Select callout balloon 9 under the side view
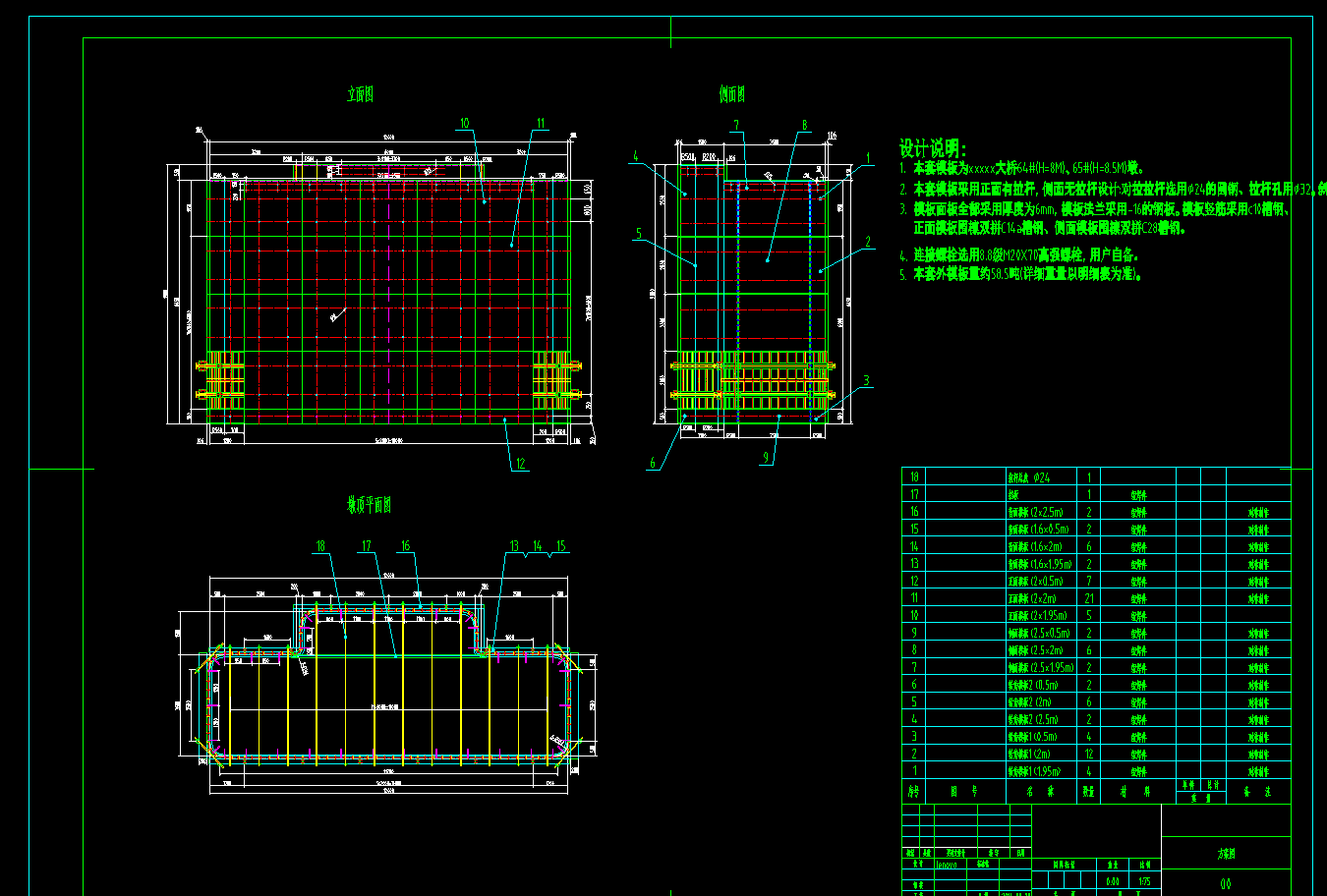This screenshot has height=896, width=1327. coord(767,456)
